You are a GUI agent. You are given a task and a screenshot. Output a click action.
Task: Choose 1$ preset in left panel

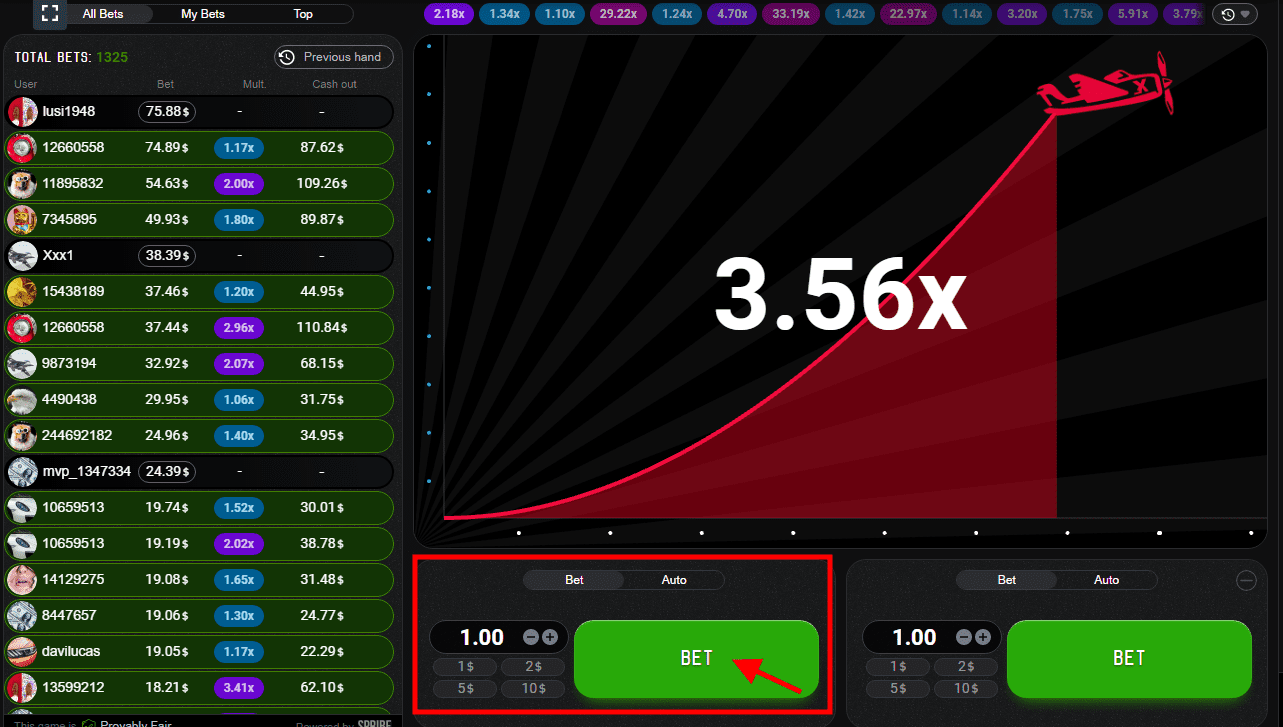coord(465,667)
